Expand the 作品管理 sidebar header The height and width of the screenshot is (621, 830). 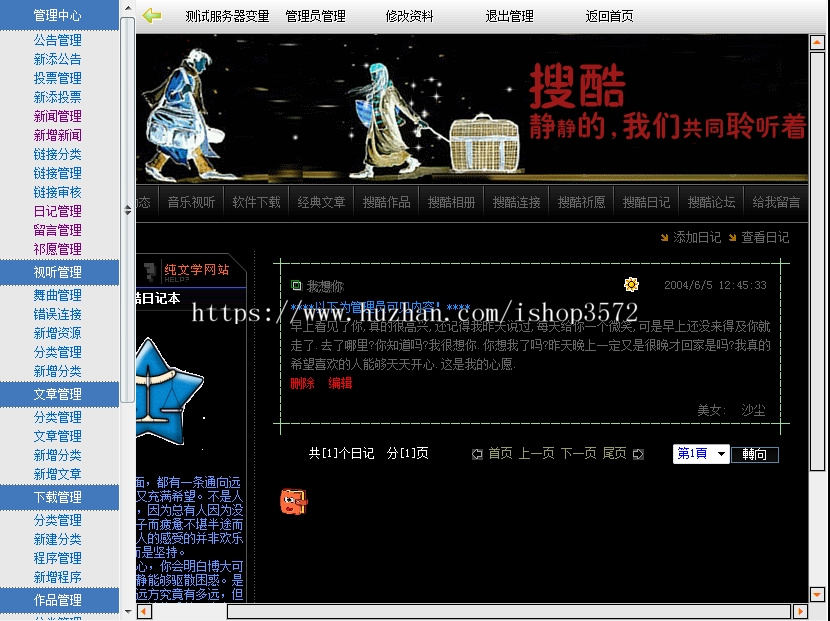coord(59,600)
